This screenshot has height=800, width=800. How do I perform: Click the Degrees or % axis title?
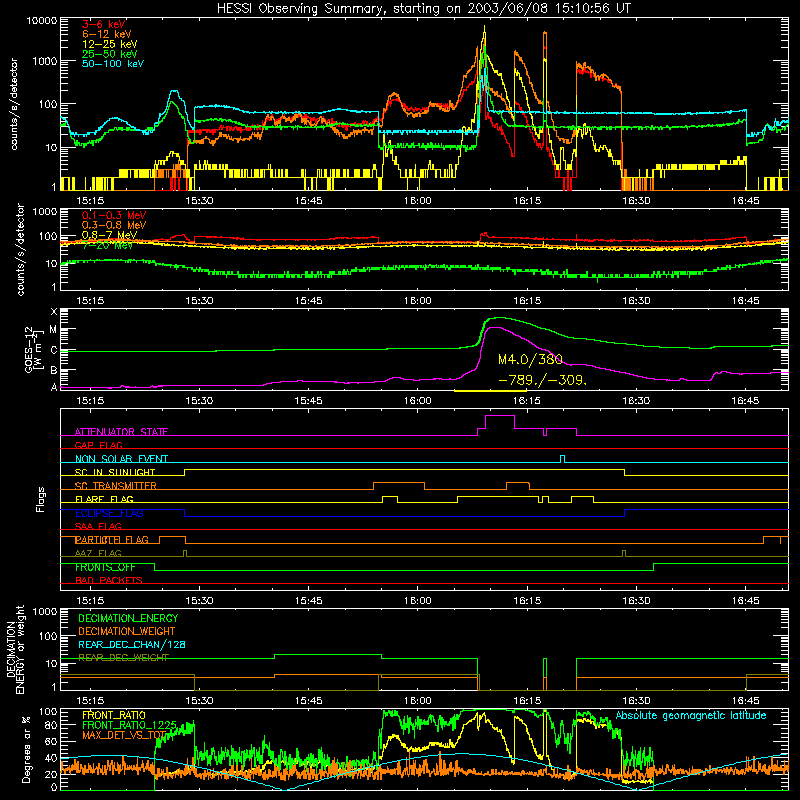click(x=26, y=749)
